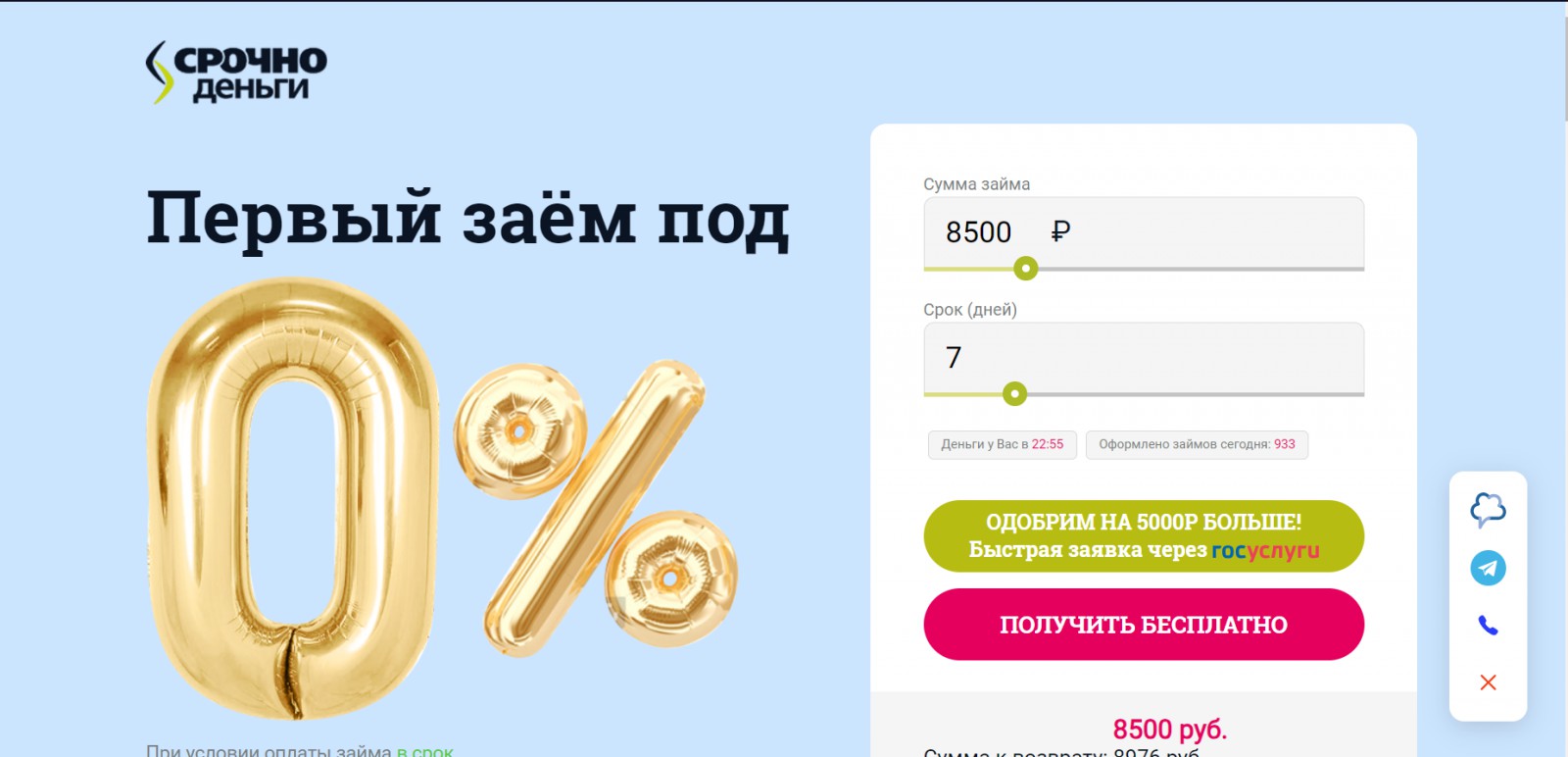Click the golden percent balloon image

595,506
